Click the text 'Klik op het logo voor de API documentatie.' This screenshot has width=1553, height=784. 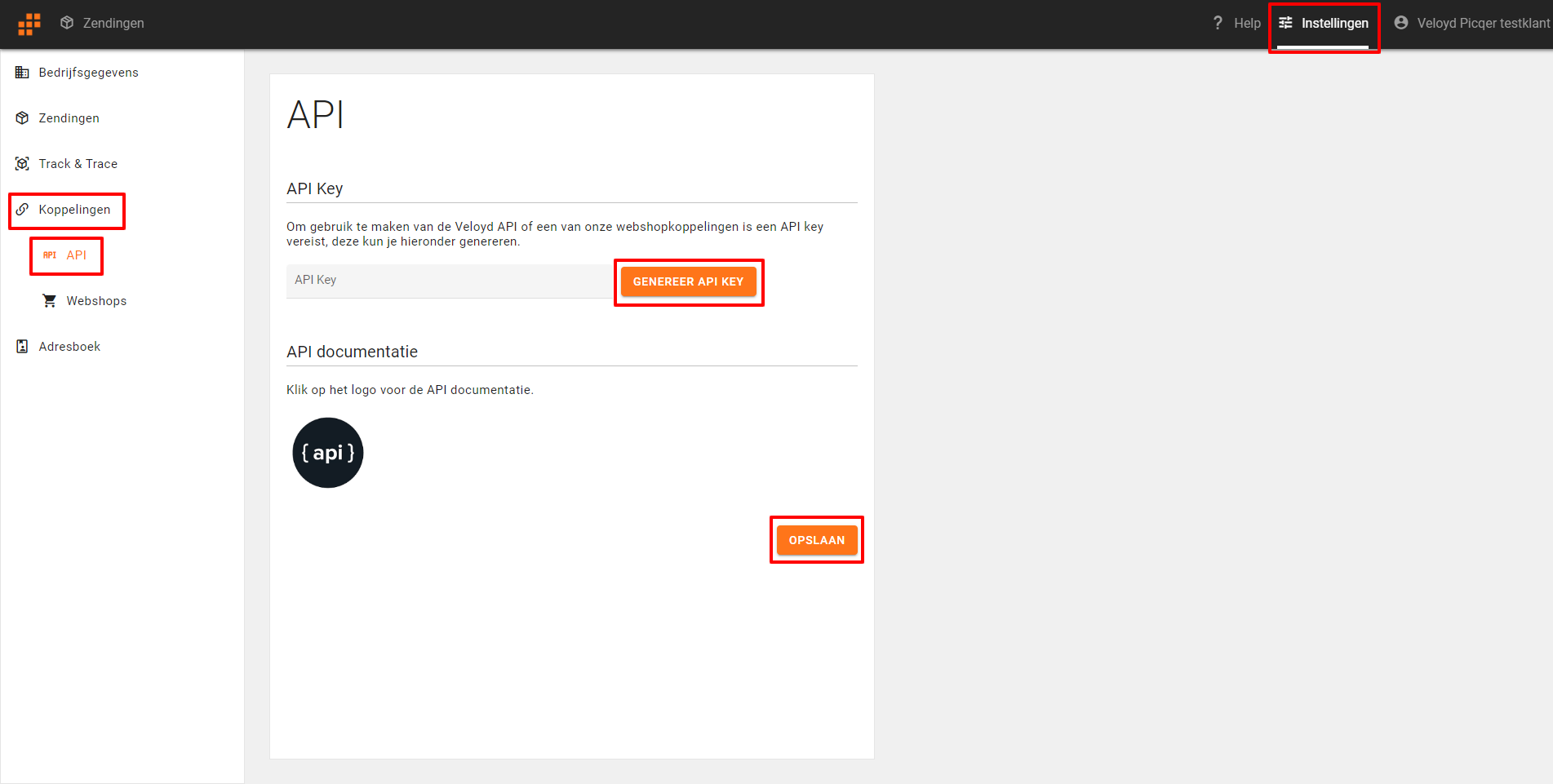point(410,390)
